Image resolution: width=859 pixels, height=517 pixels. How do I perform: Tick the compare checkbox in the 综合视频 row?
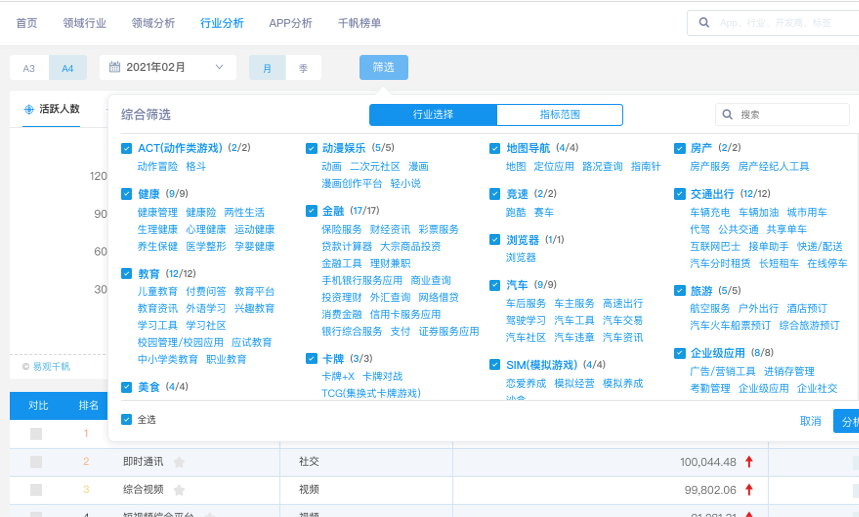[x=36, y=490]
